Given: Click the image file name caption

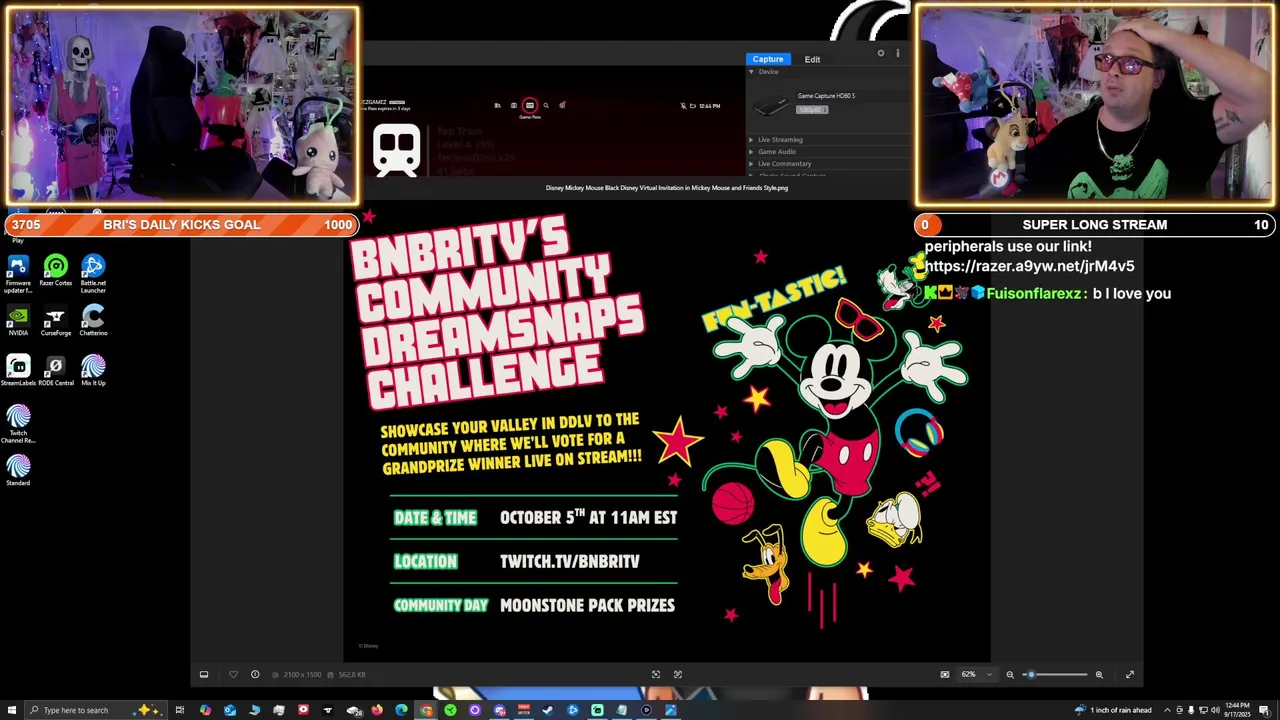Looking at the screenshot, I should coord(667,187).
